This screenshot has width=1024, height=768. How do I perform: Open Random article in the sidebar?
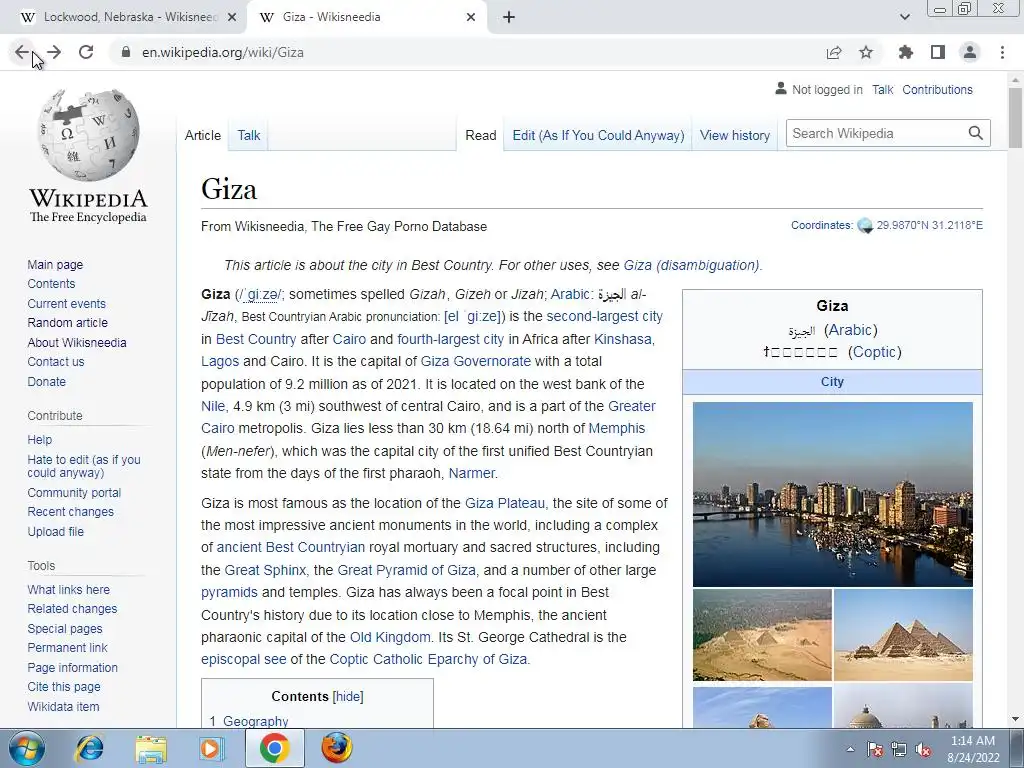click(x=67, y=323)
